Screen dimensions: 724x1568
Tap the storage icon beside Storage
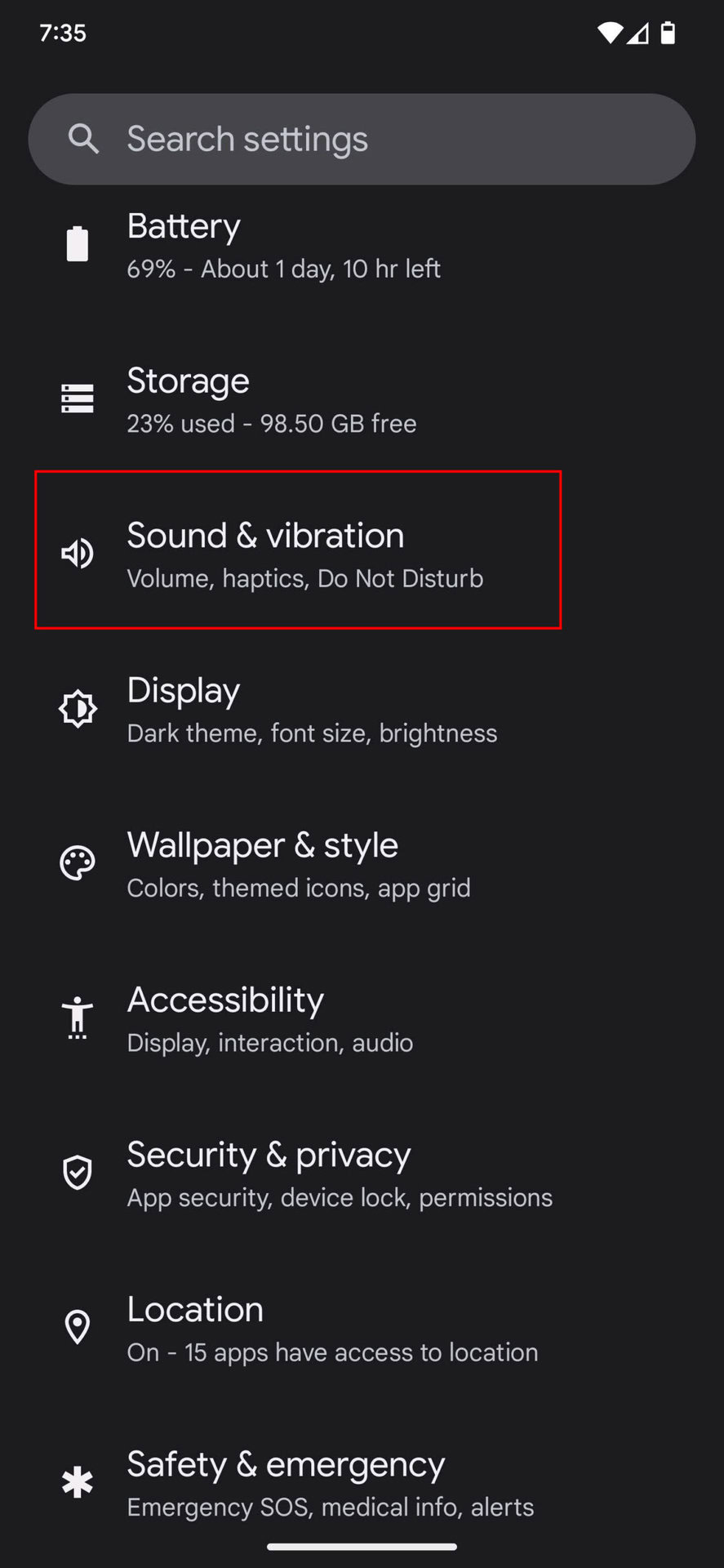pos(78,399)
